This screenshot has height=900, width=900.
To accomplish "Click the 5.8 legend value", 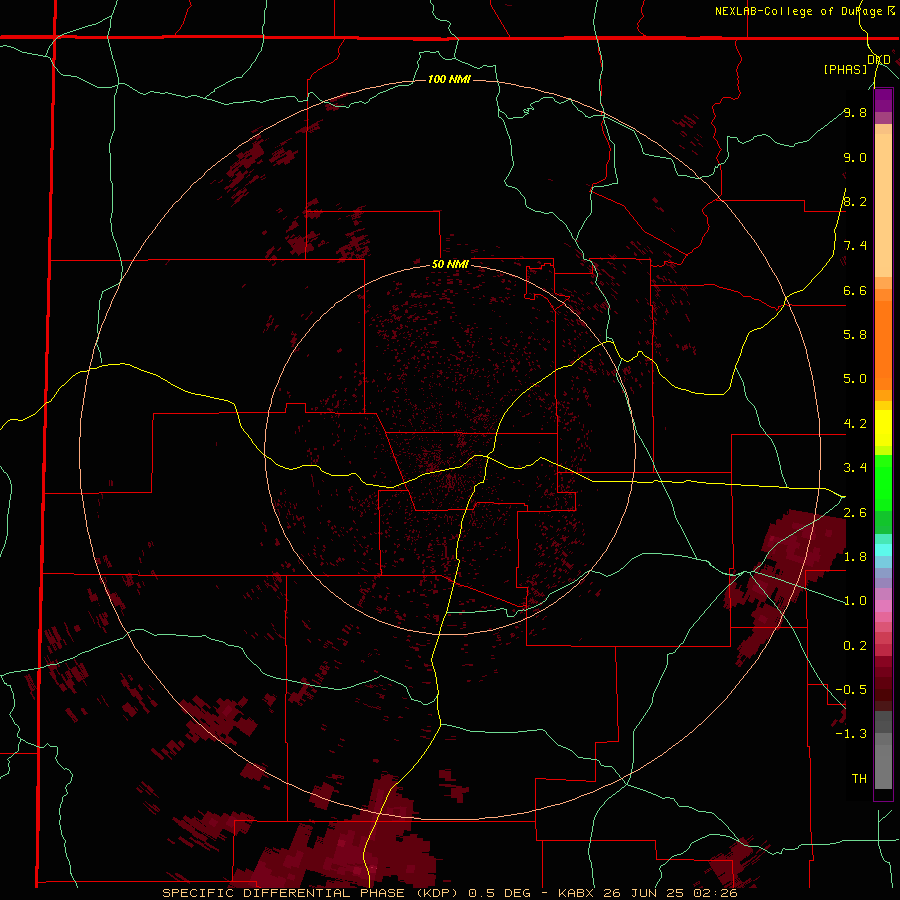I will point(855,335).
